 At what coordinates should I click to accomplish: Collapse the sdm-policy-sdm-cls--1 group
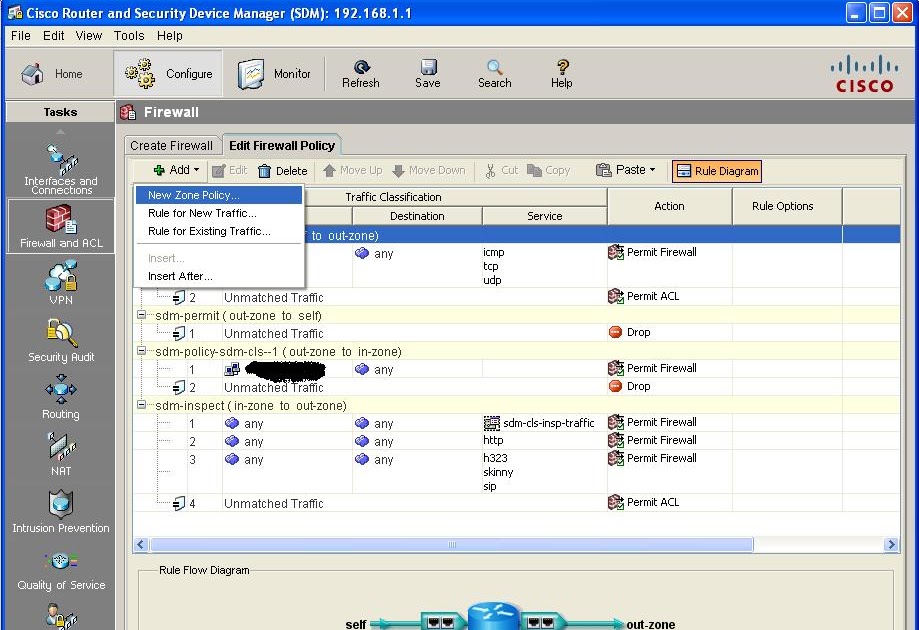141,351
